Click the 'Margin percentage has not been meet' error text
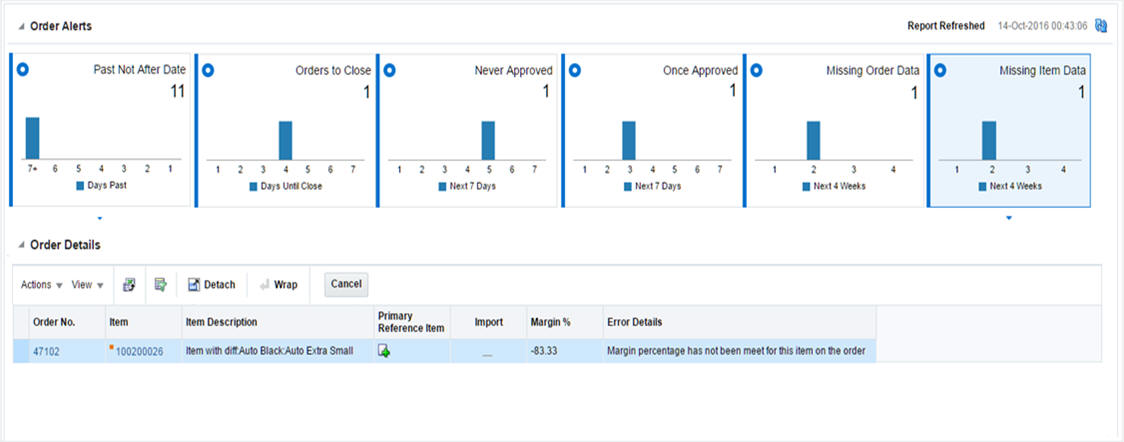The height and width of the screenshot is (442, 1124). pos(736,352)
